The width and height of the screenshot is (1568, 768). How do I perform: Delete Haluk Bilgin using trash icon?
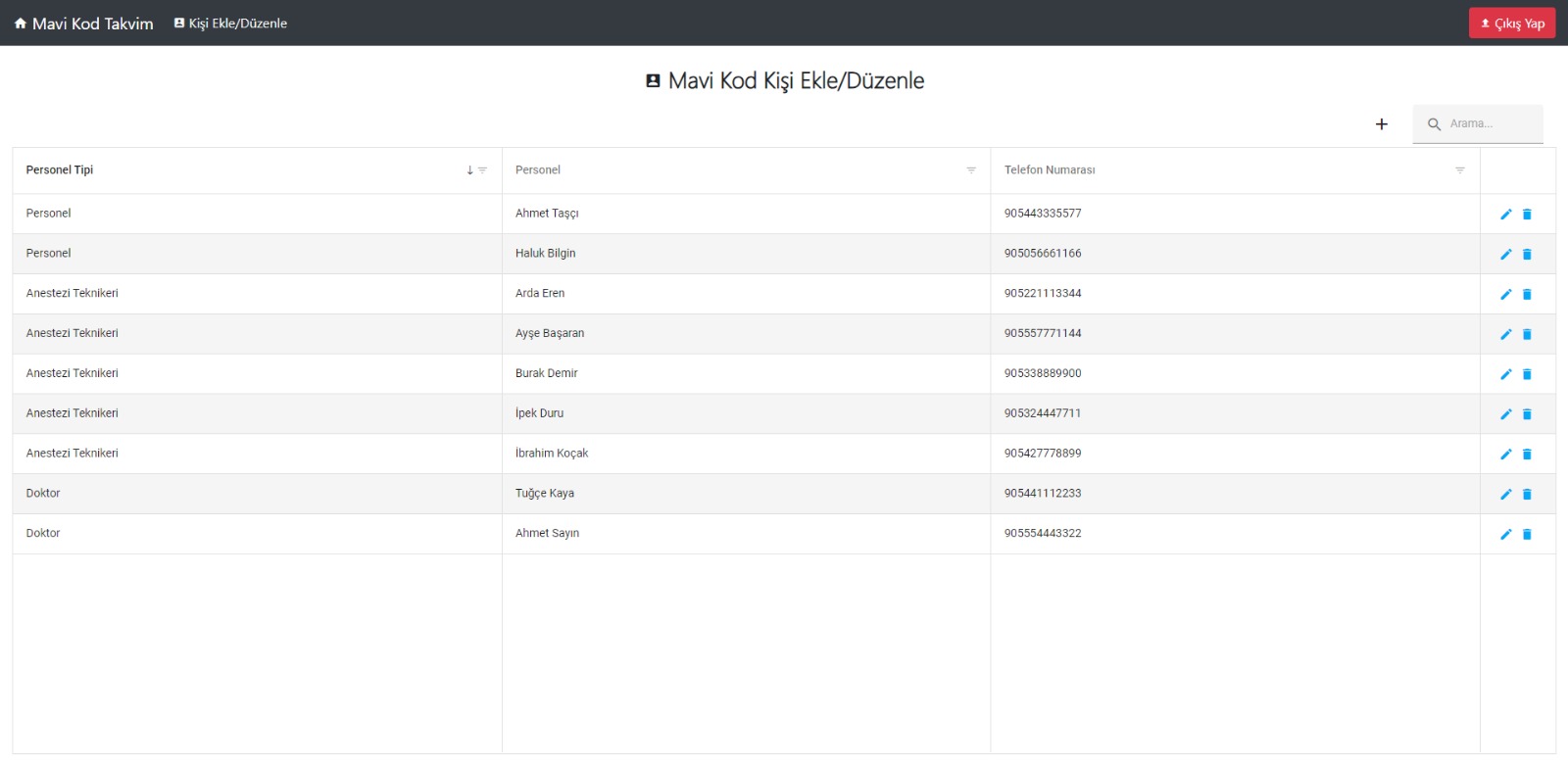pos(1527,255)
